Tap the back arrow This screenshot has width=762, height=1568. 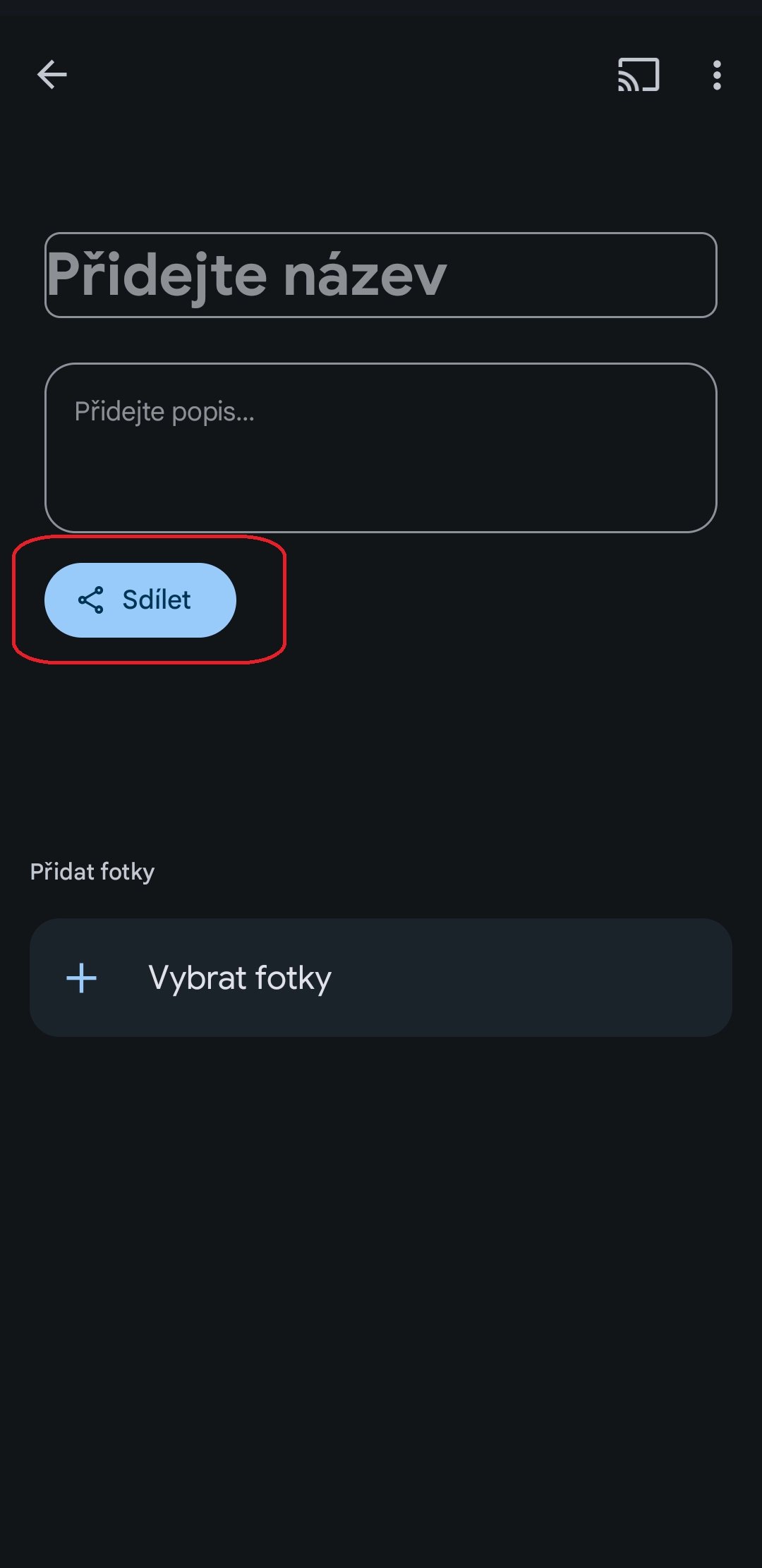tap(52, 75)
